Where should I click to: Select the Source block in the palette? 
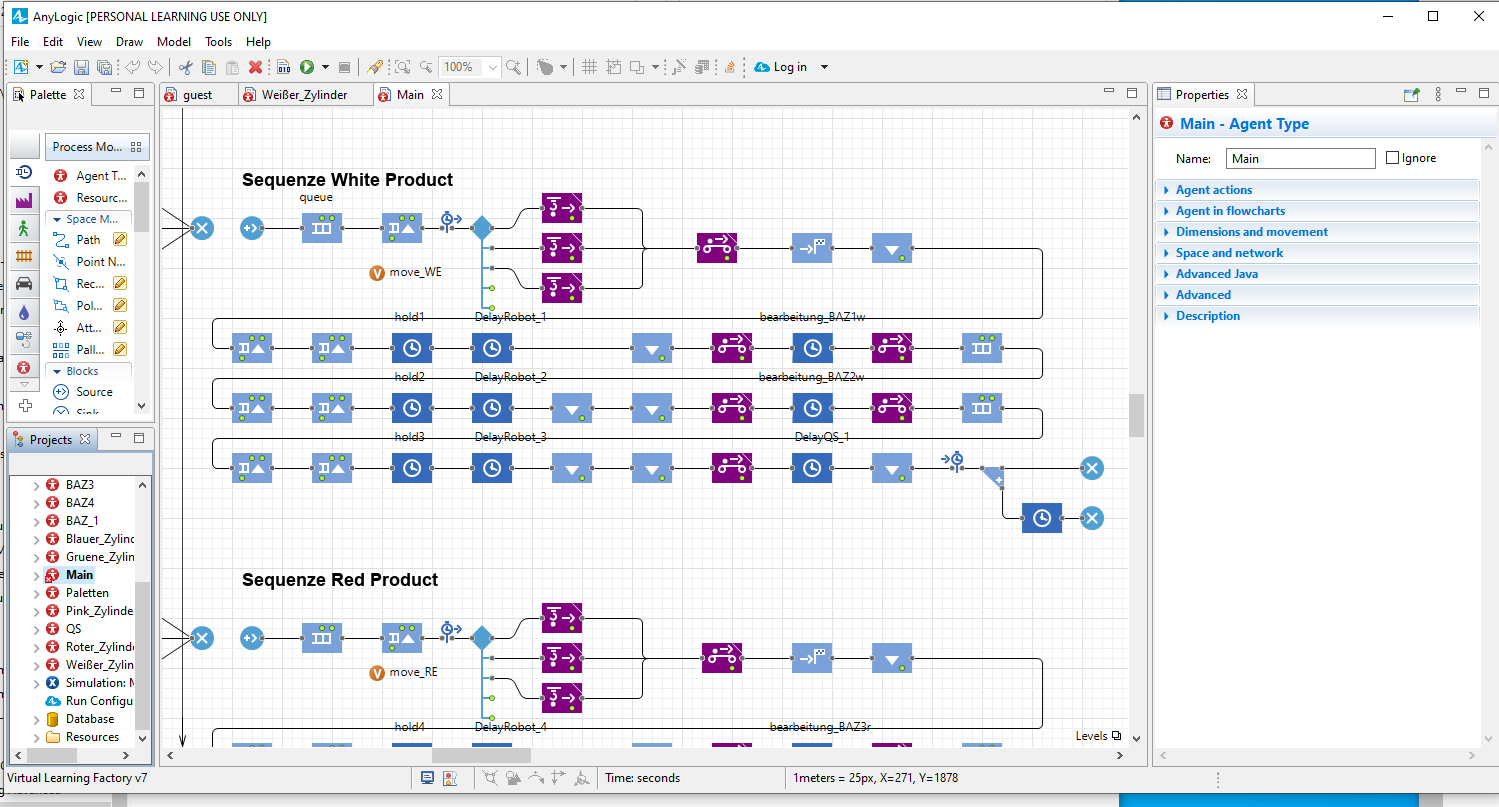(x=94, y=392)
